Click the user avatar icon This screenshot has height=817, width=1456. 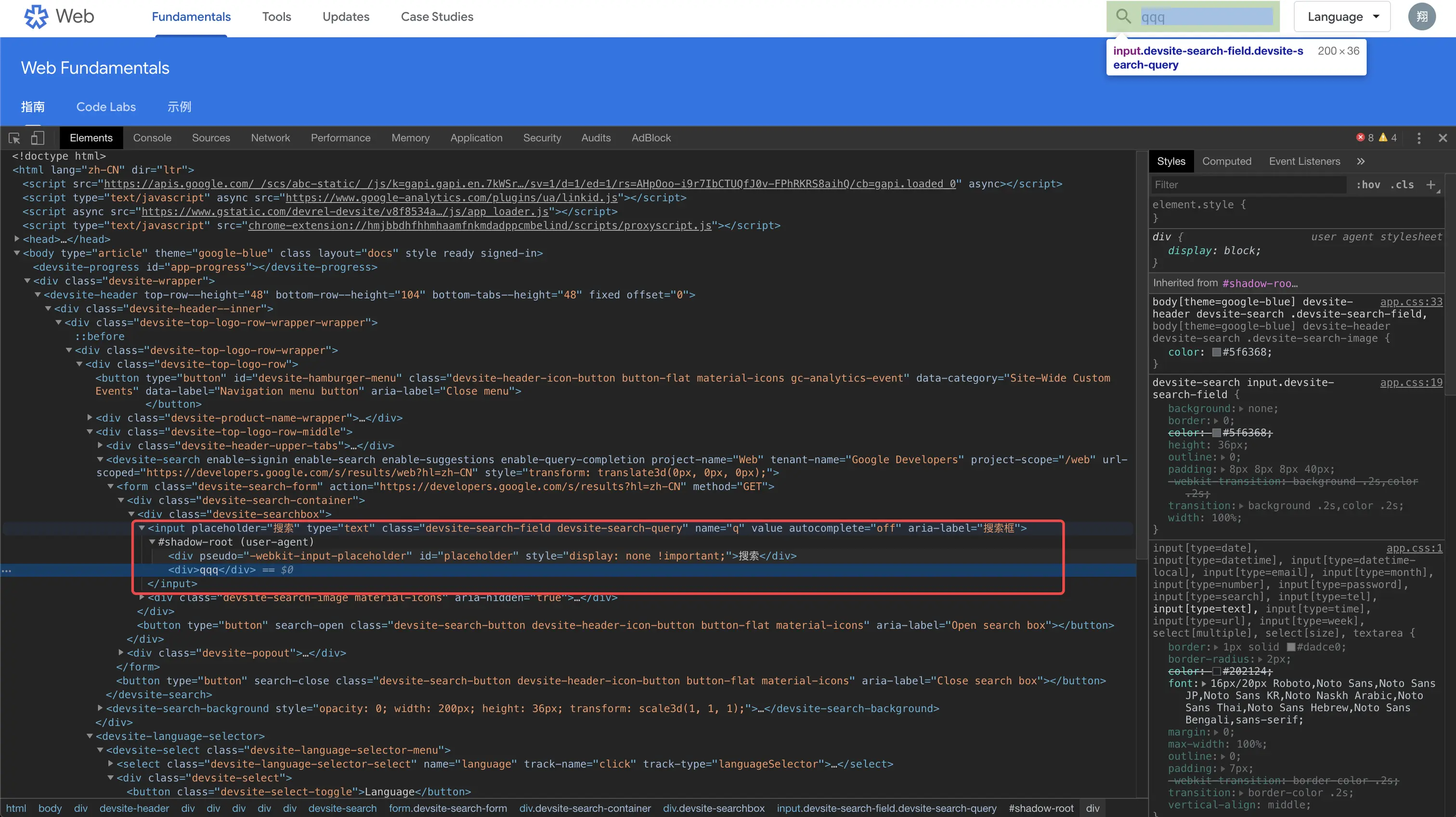[x=1422, y=16]
